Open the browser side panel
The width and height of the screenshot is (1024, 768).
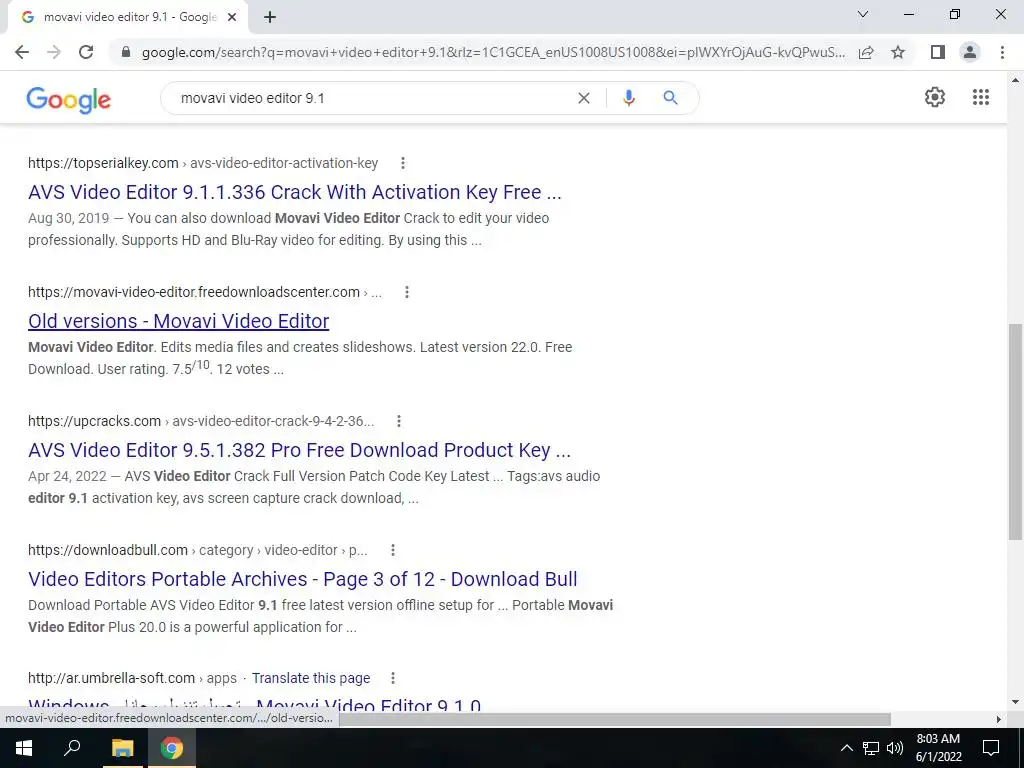click(938, 52)
